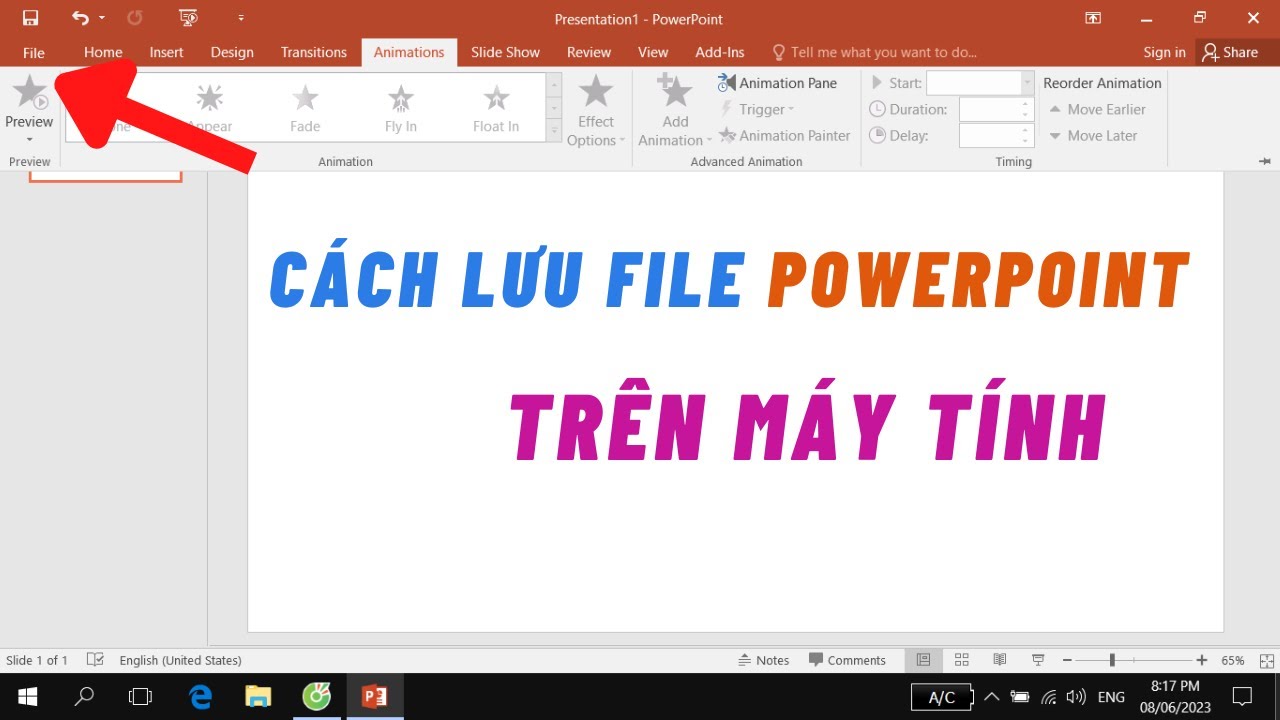Open the Animation Pane

click(777, 83)
